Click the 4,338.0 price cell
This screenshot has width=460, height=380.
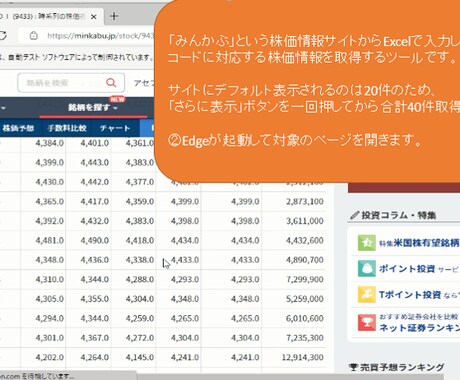[x=140, y=260]
